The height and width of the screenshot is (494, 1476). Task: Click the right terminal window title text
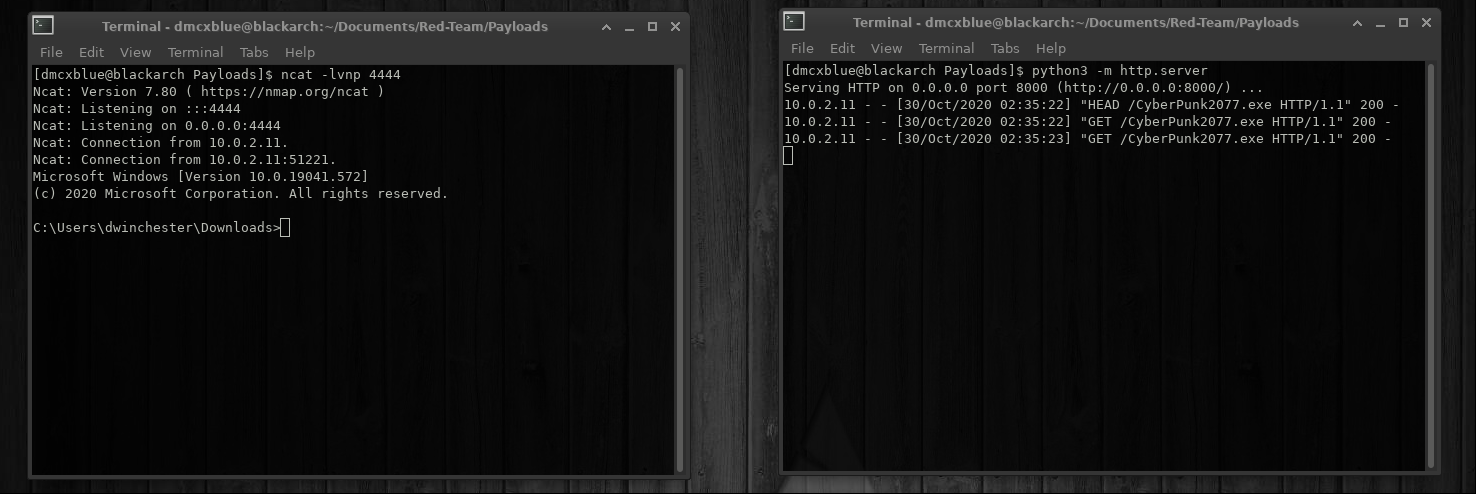(1076, 22)
